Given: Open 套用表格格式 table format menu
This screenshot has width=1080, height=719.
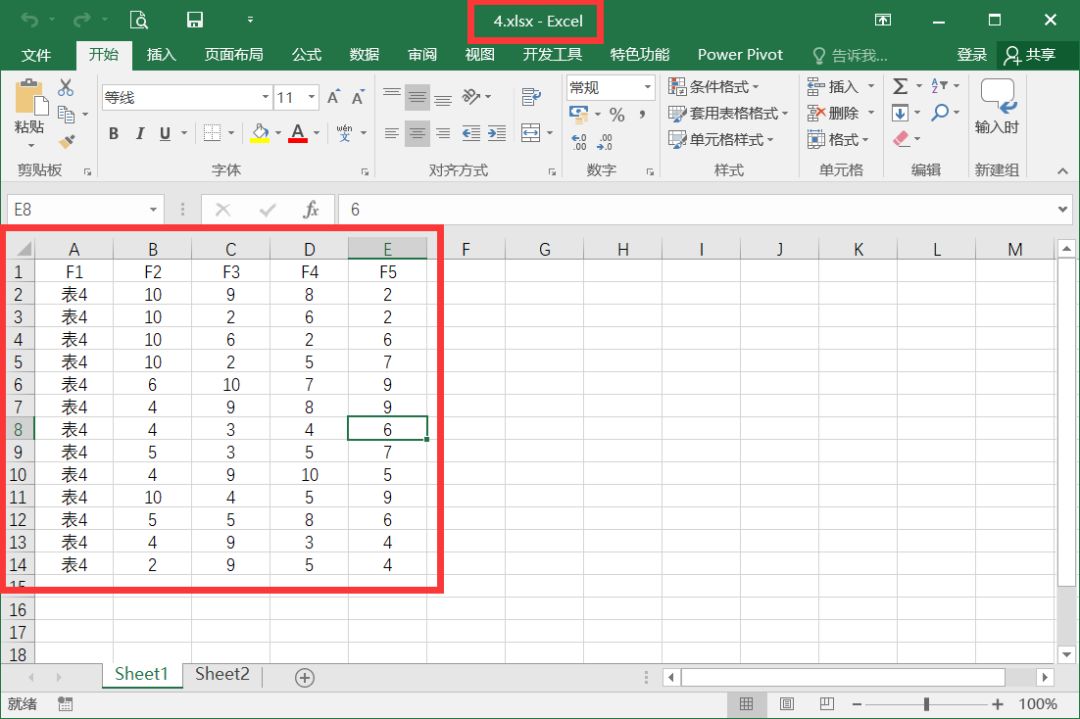Looking at the screenshot, I should click(x=727, y=113).
